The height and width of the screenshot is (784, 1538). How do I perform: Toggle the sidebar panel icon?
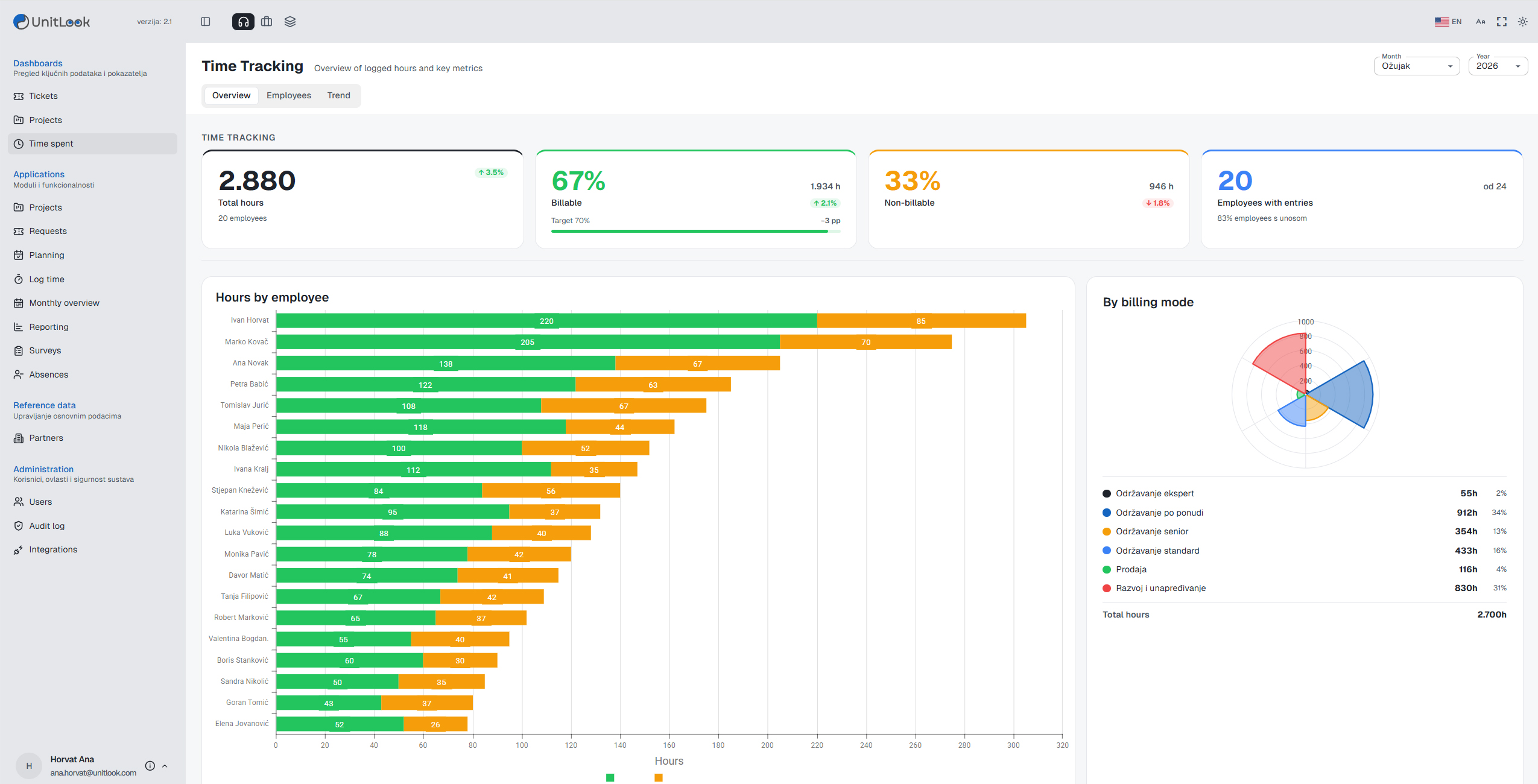(206, 22)
